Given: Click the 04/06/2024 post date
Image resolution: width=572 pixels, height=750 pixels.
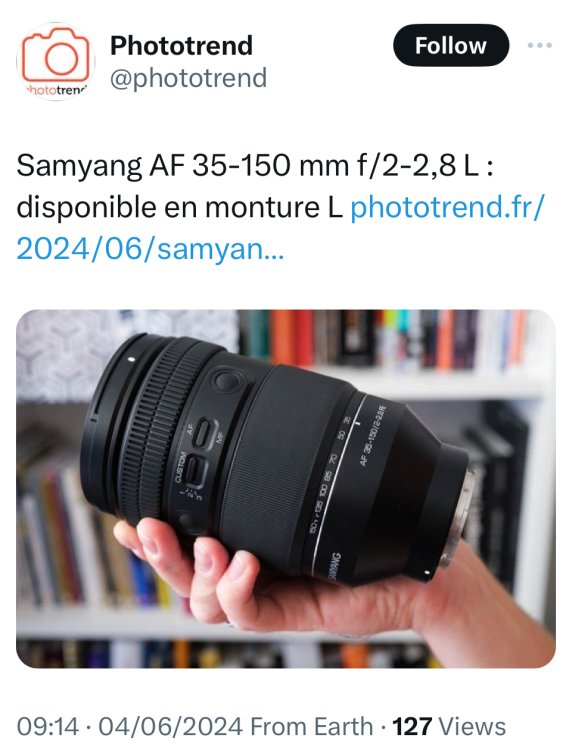Looking at the screenshot, I should (x=170, y=726).
